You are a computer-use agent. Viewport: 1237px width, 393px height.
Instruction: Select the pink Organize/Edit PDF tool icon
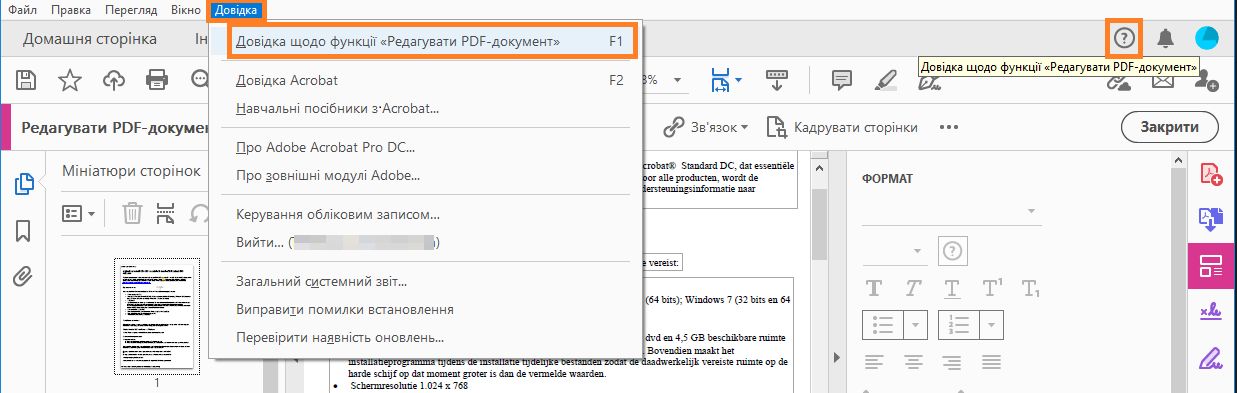[1212, 267]
